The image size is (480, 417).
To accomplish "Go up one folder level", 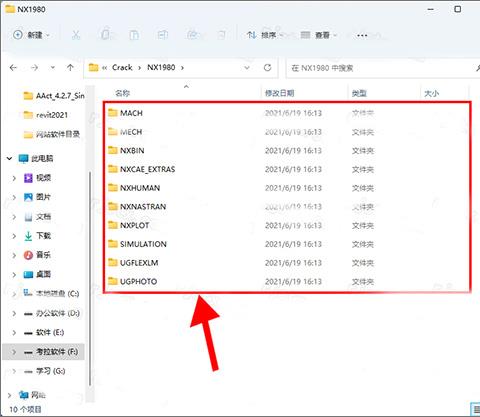I will [x=70, y=68].
